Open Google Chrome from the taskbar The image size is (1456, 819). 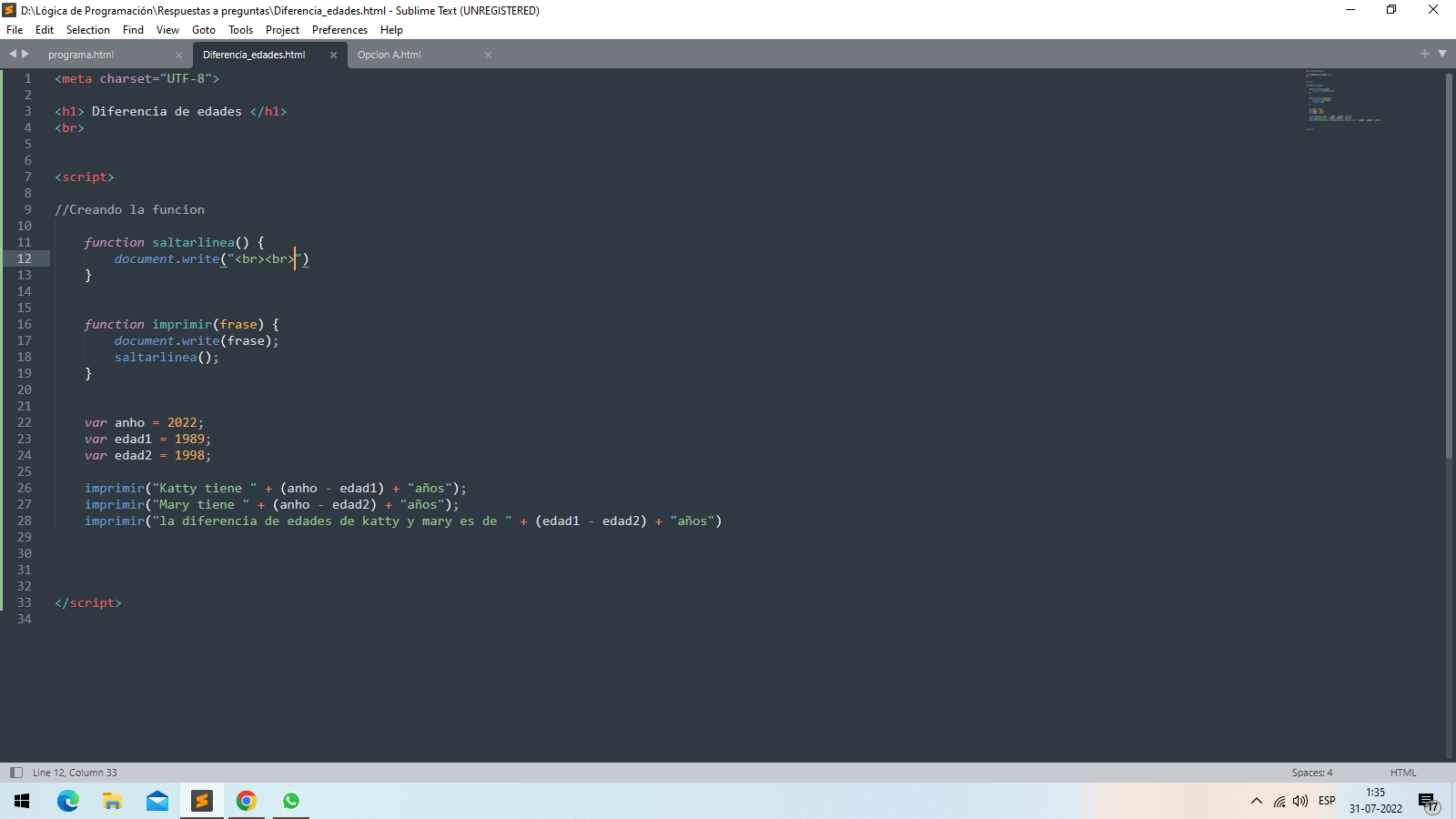click(x=246, y=801)
